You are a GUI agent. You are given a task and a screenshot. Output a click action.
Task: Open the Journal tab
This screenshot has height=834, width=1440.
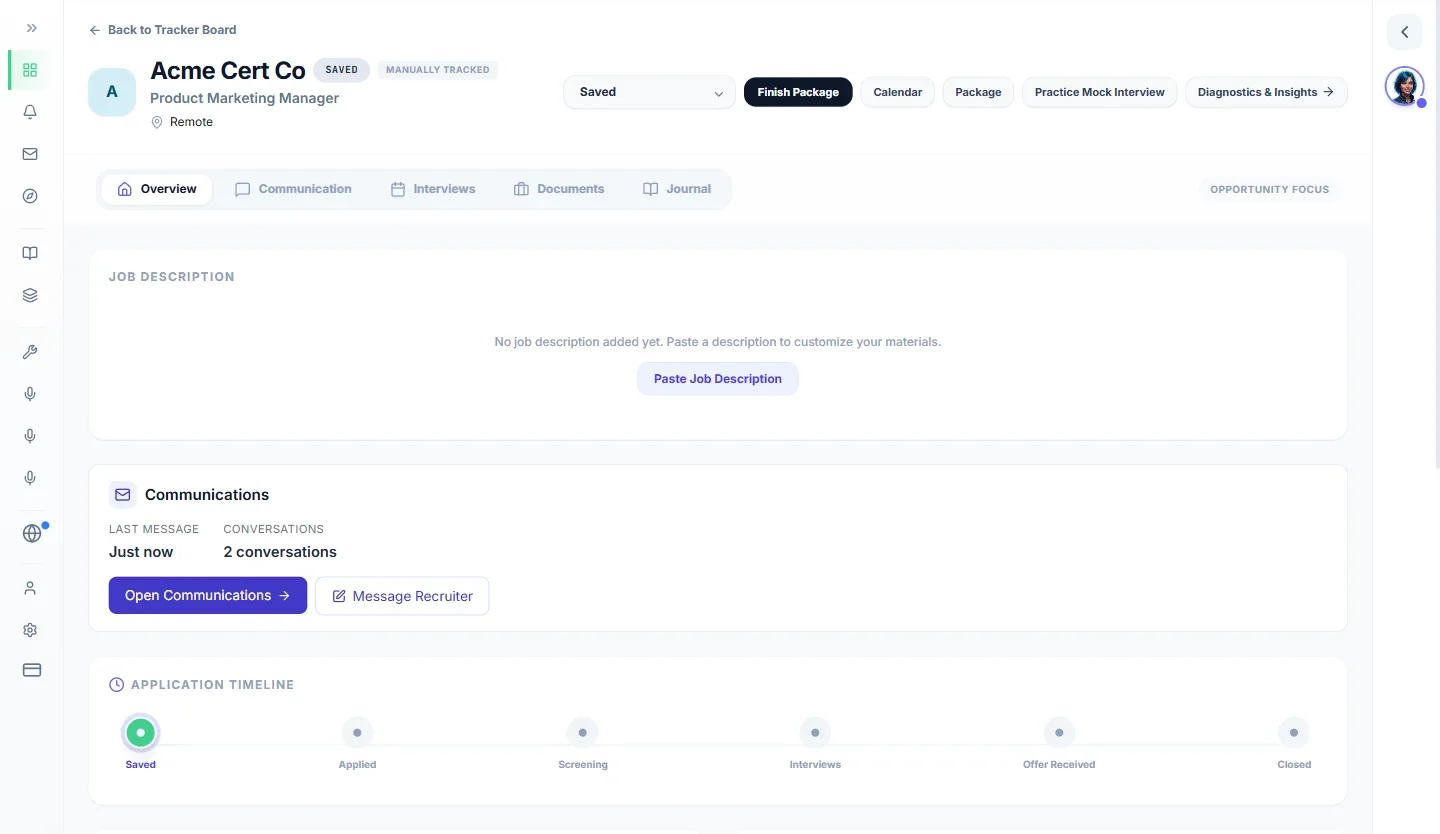tap(677, 189)
